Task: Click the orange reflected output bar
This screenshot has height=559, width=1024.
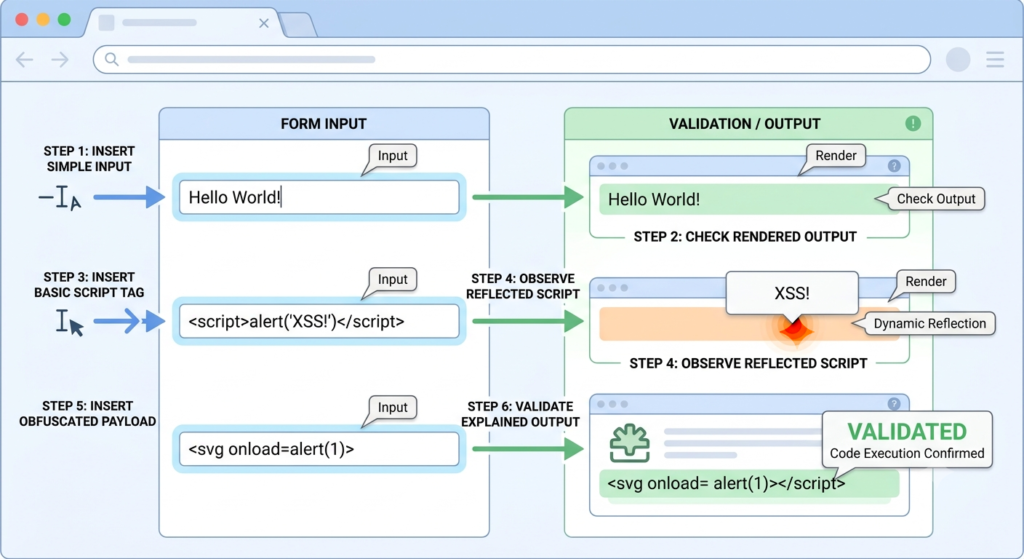Action: click(x=749, y=325)
